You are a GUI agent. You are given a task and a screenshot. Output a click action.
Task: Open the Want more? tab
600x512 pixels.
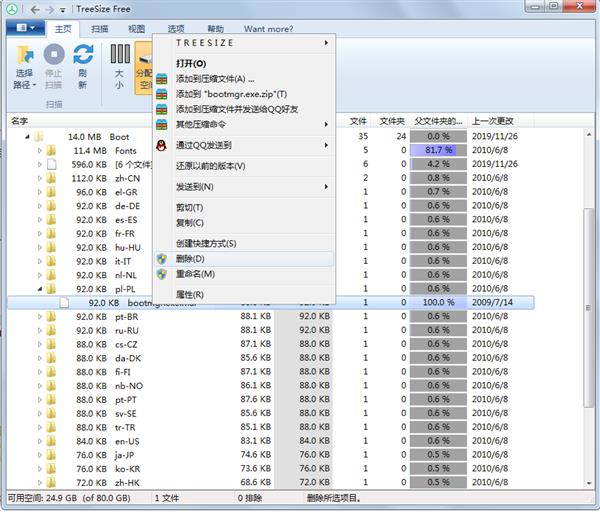click(x=269, y=29)
